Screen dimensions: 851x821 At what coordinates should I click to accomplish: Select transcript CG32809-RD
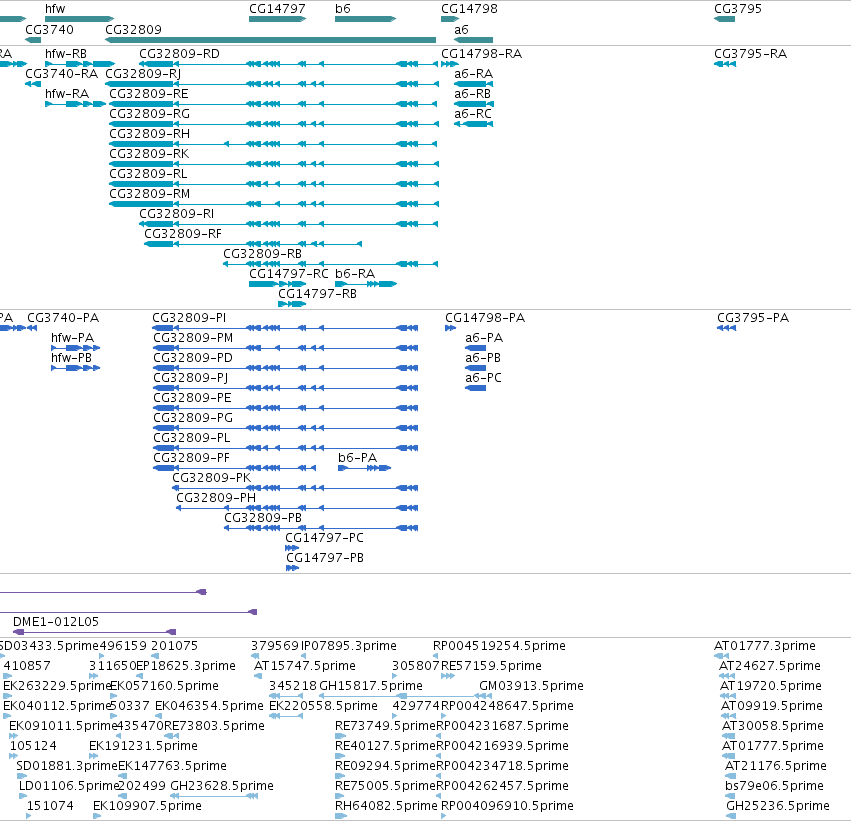pyautogui.click(x=289, y=64)
